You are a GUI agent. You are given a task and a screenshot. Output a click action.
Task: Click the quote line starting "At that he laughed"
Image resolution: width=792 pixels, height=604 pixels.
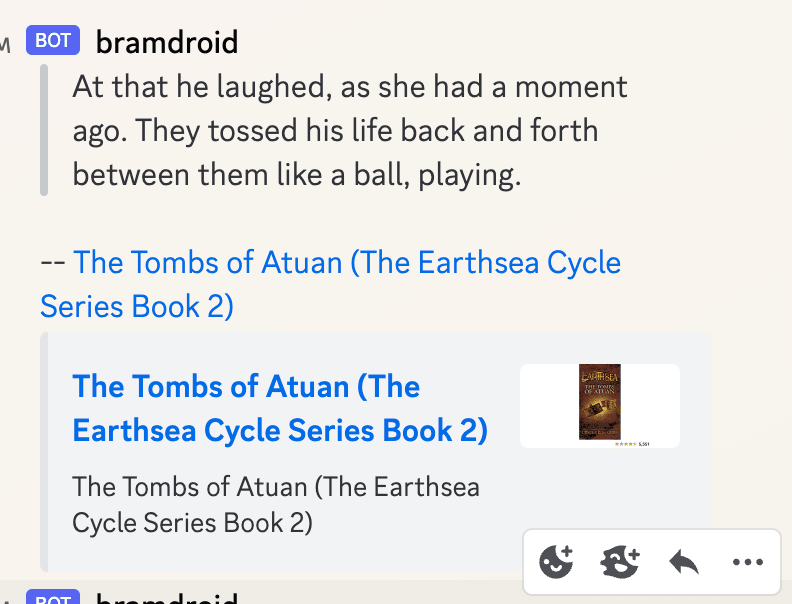(x=350, y=87)
